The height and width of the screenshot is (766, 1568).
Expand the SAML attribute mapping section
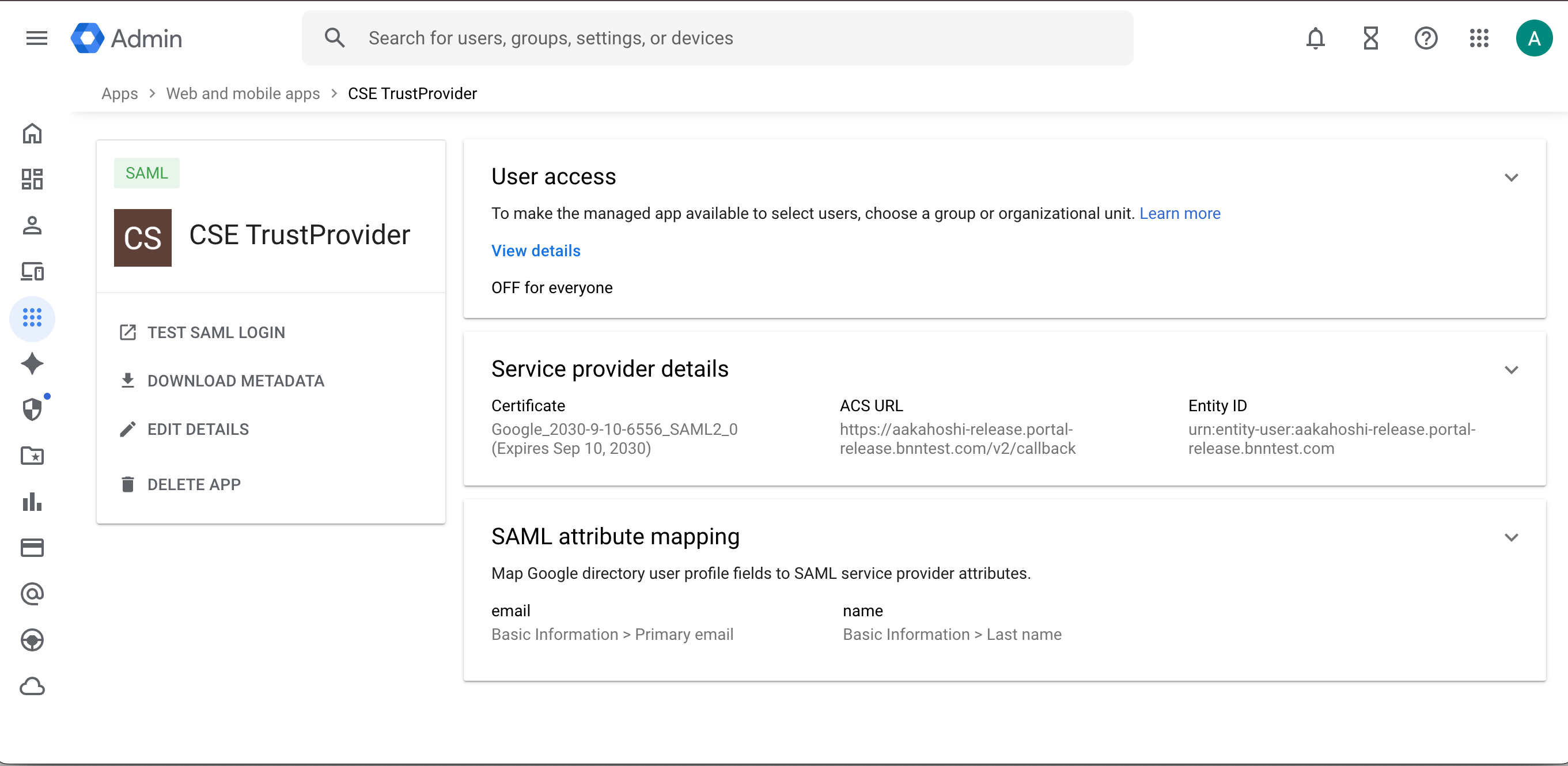(x=1511, y=537)
